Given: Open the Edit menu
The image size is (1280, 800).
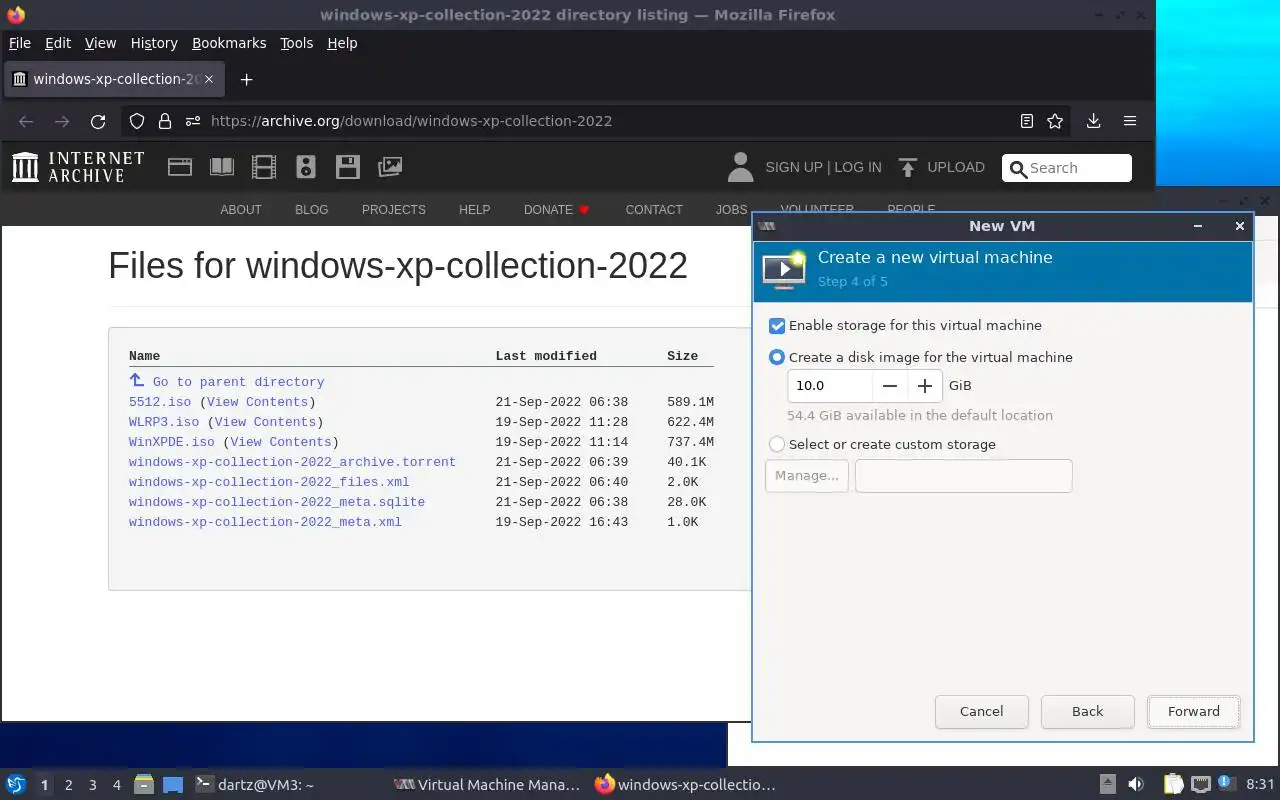Looking at the screenshot, I should coord(58,43).
